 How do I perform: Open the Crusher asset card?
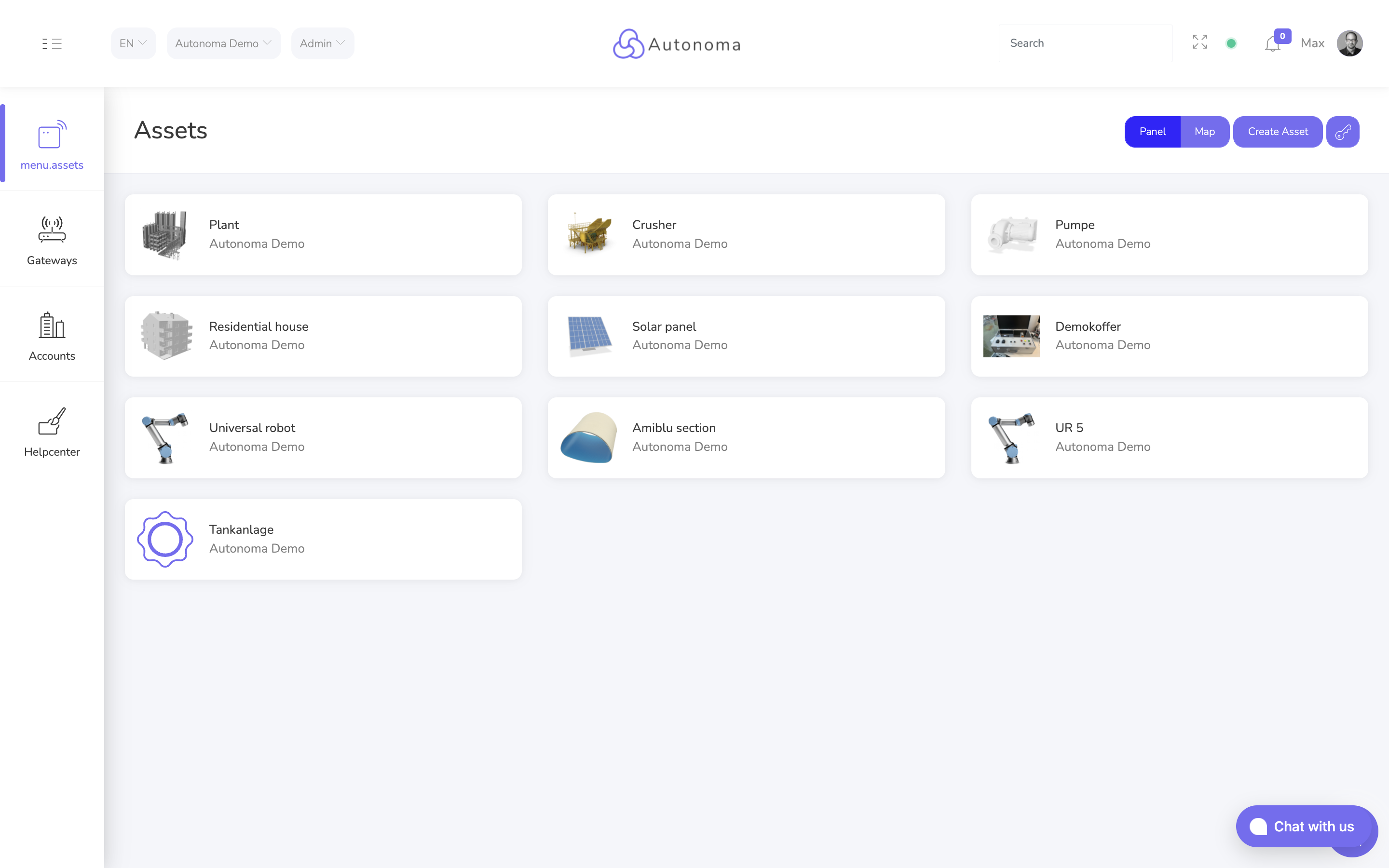click(x=746, y=235)
